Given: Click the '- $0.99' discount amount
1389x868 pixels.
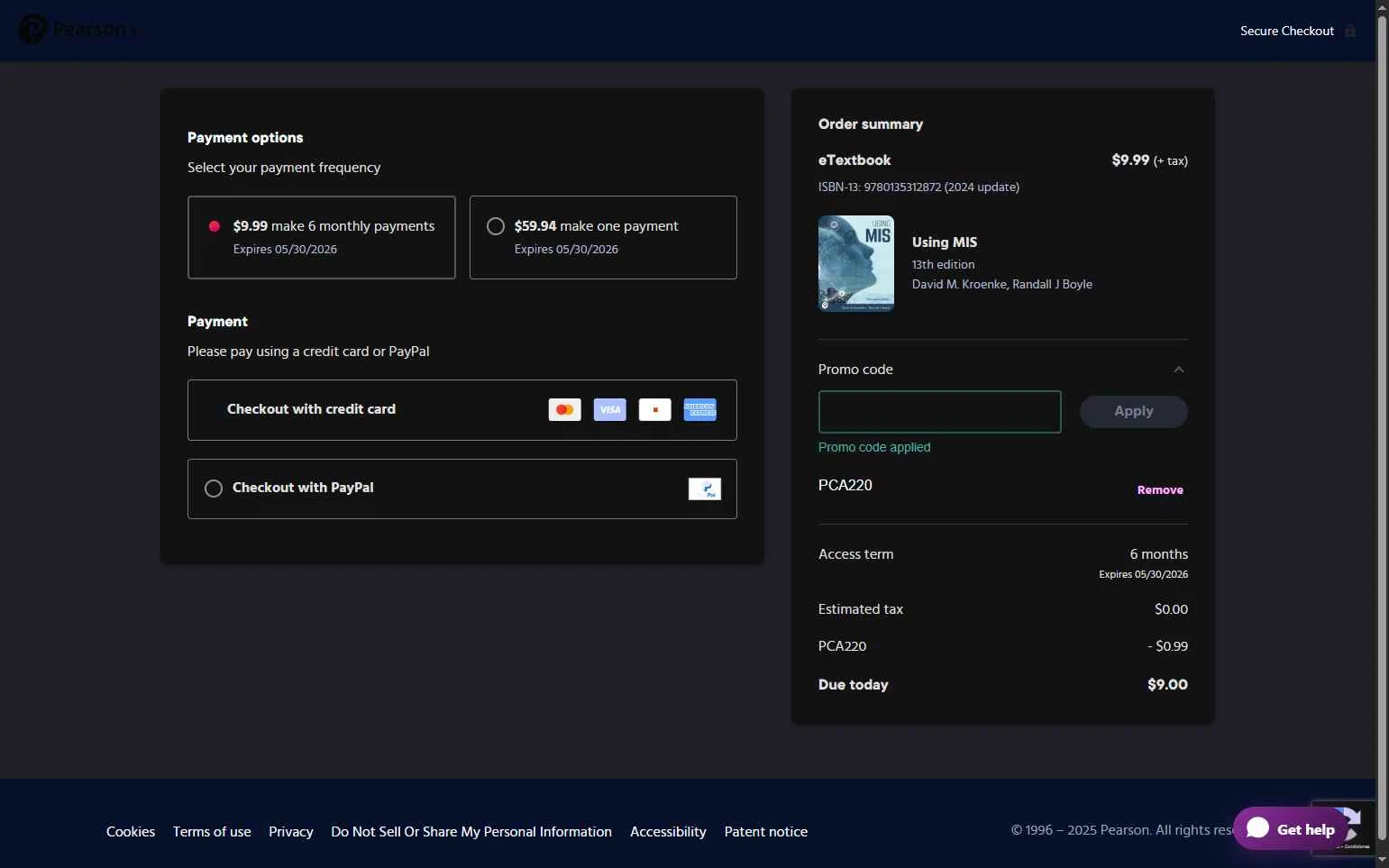Looking at the screenshot, I should [x=1167, y=646].
